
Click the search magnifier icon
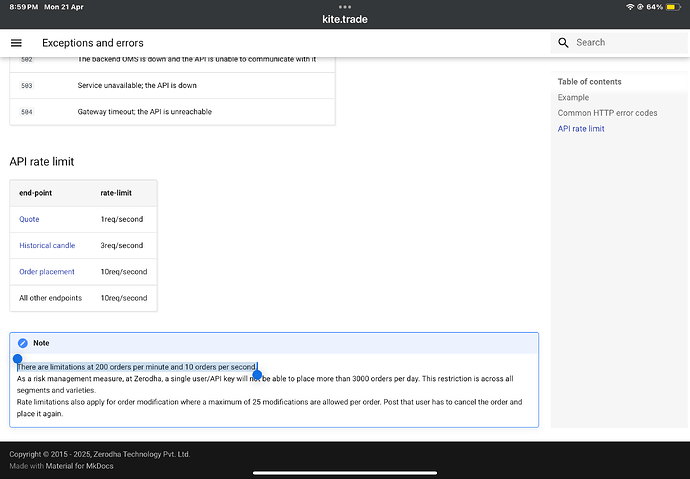pos(563,43)
